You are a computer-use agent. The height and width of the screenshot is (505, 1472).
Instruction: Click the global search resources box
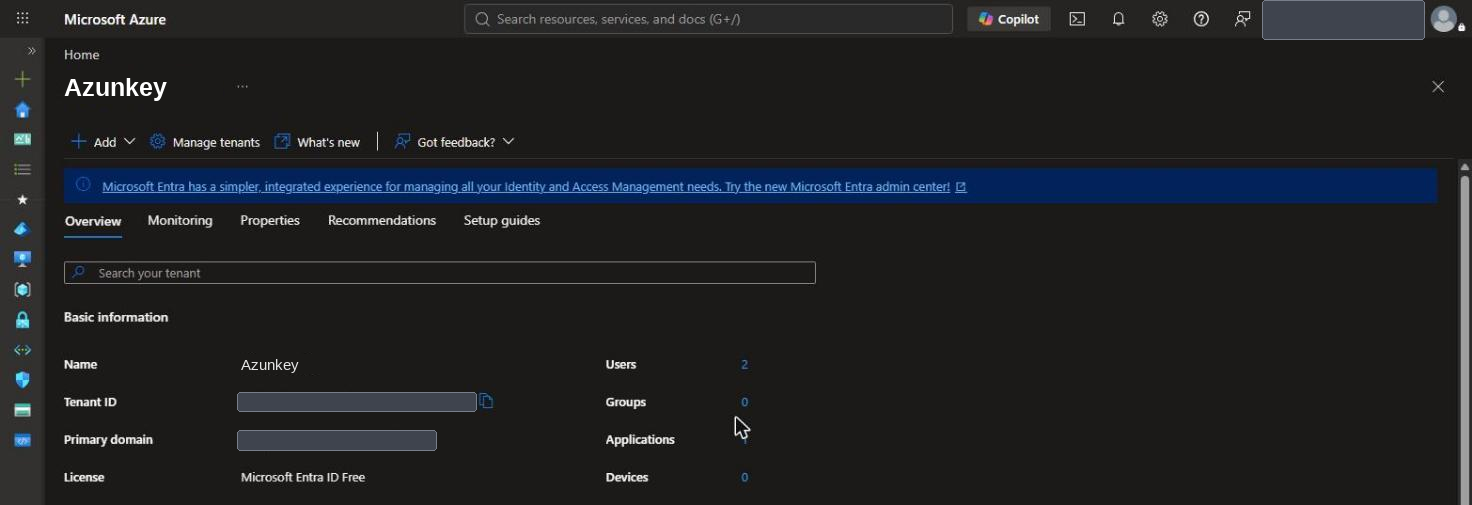coord(708,19)
